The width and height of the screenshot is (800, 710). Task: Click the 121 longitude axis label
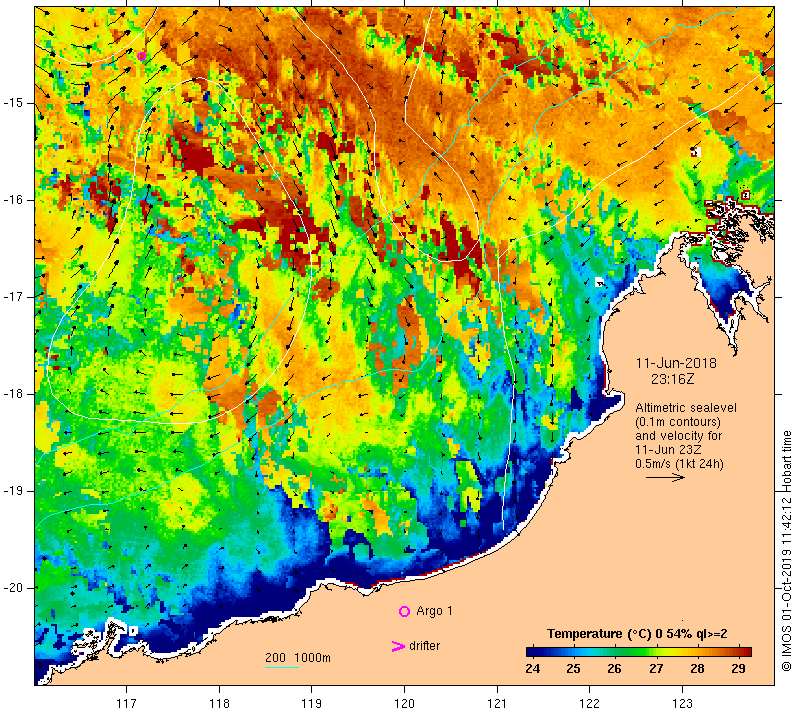[497, 703]
